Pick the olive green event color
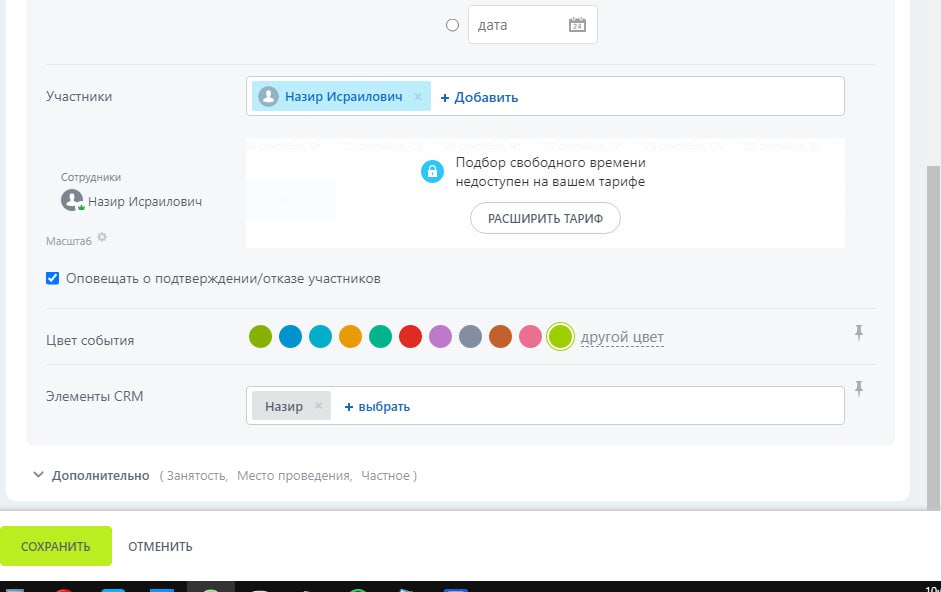Image resolution: width=941 pixels, height=592 pixels. click(x=260, y=336)
